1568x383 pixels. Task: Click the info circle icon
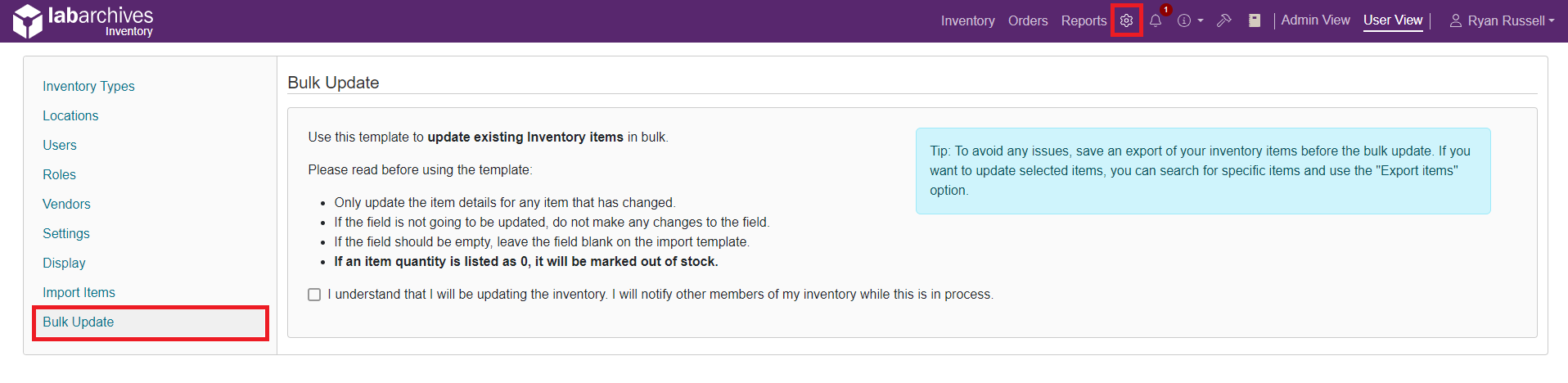point(1184,21)
